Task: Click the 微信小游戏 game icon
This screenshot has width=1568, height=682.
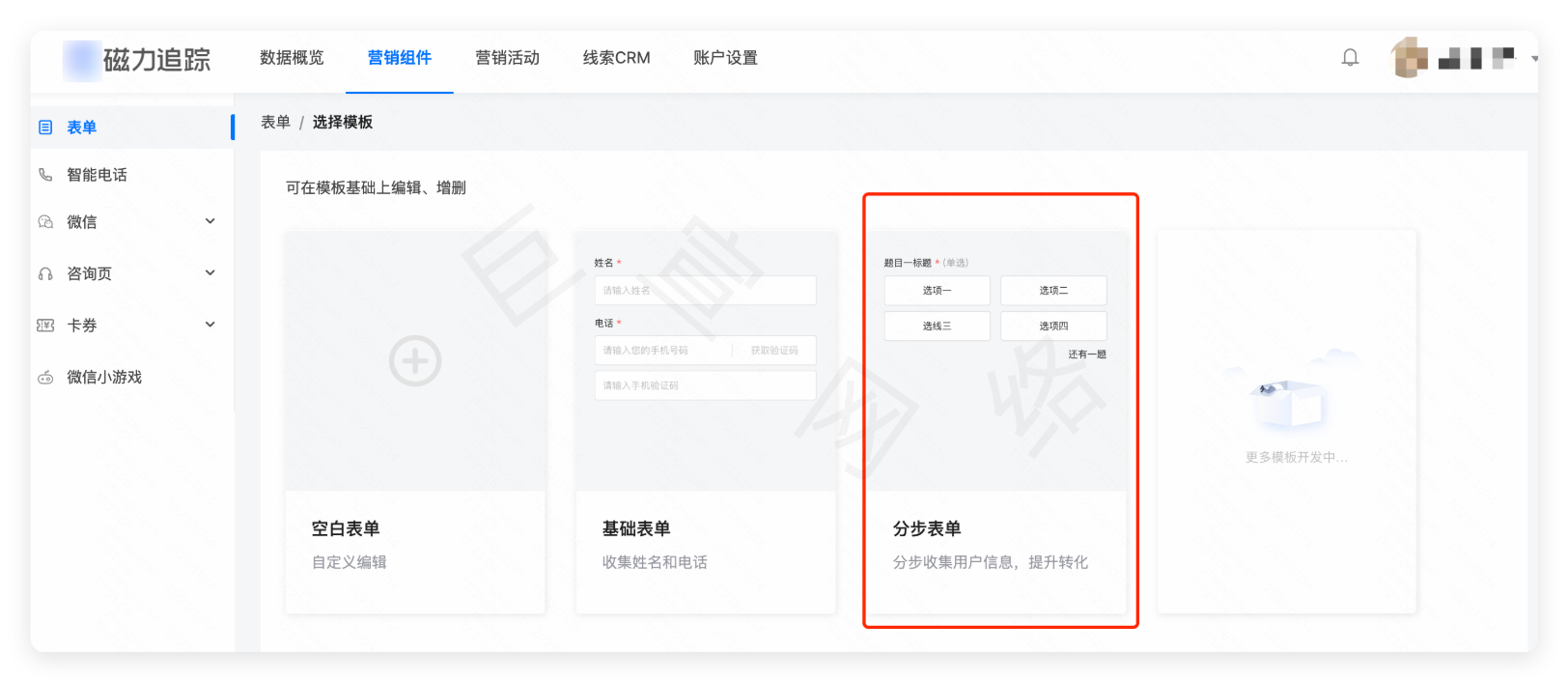Action: pos(45,378)
